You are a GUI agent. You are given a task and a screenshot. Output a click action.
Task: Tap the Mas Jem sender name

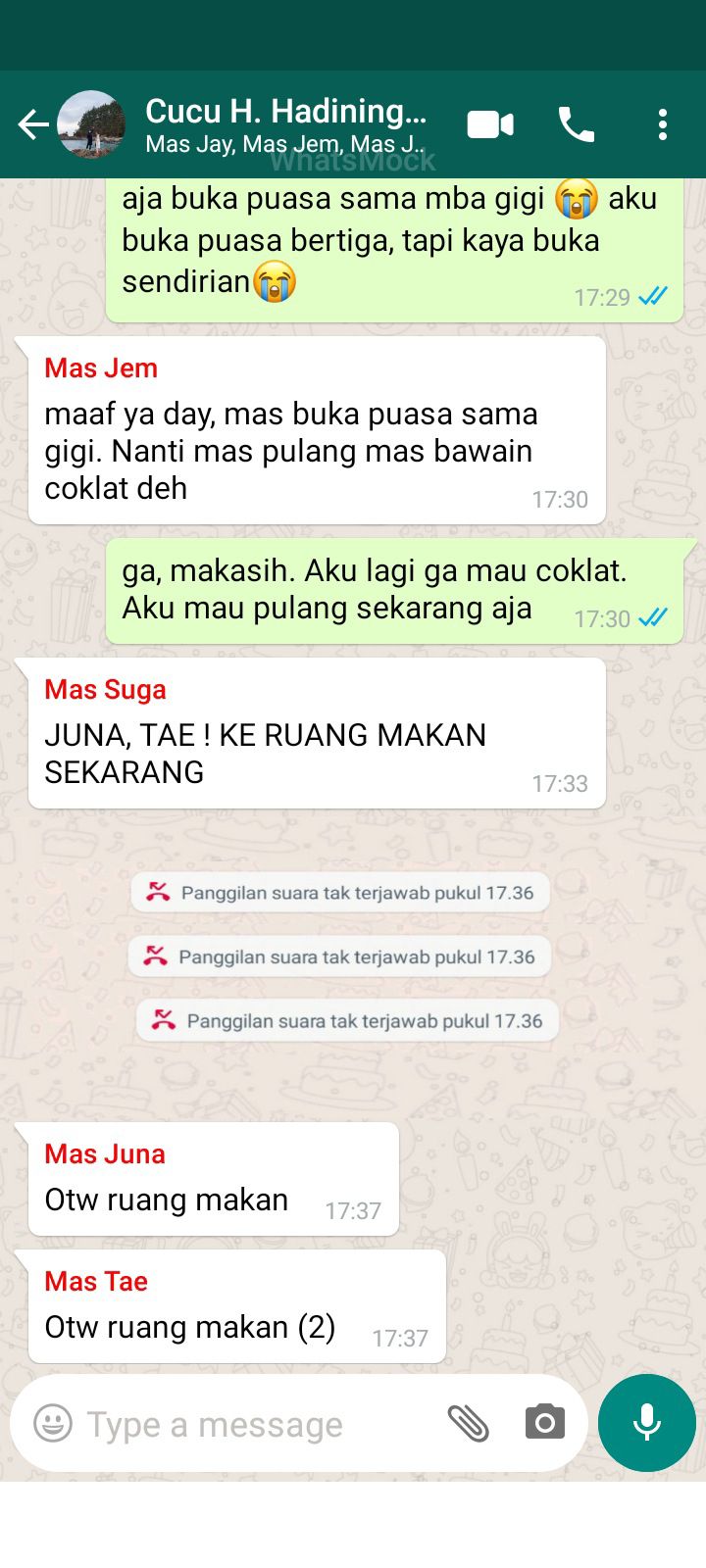tap(101, 368)
